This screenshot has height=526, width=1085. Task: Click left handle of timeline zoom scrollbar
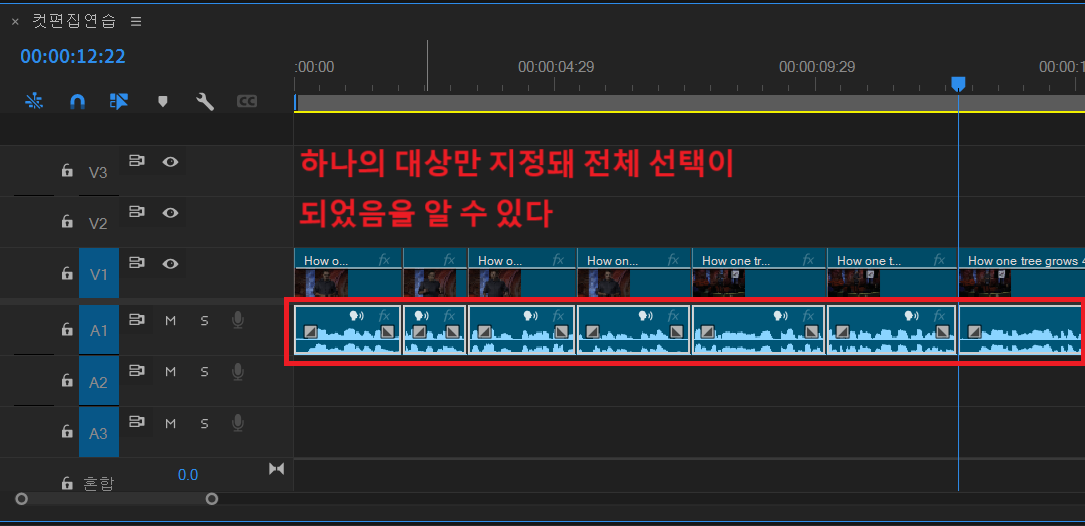[x=21, y=499]
